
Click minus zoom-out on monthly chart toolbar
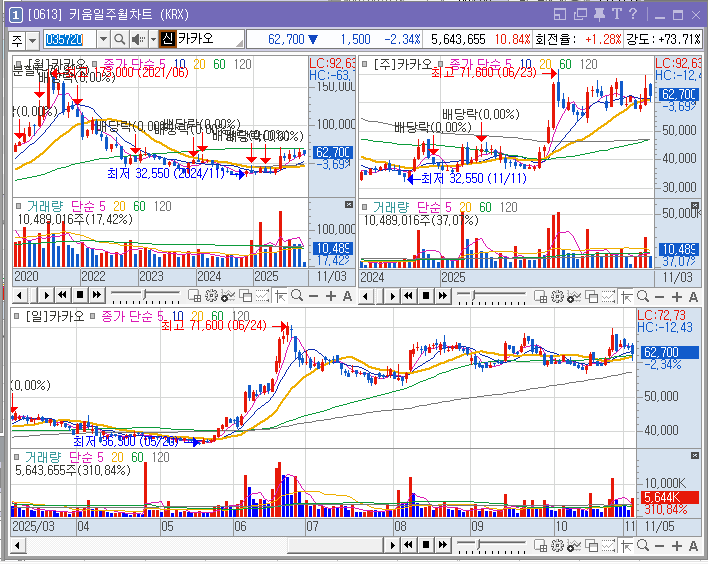313,296
